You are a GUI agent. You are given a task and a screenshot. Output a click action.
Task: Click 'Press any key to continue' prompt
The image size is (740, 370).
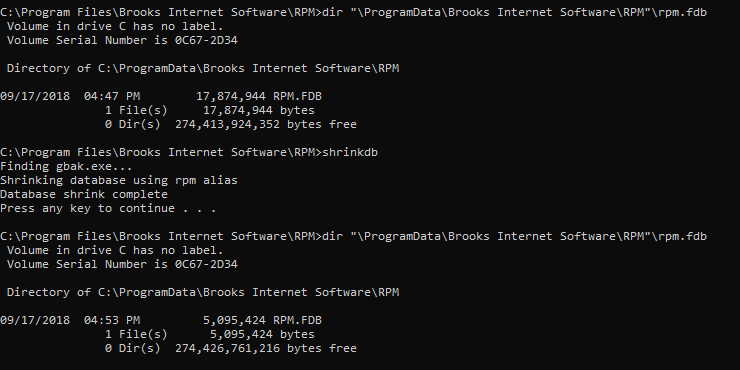[108, 208]
